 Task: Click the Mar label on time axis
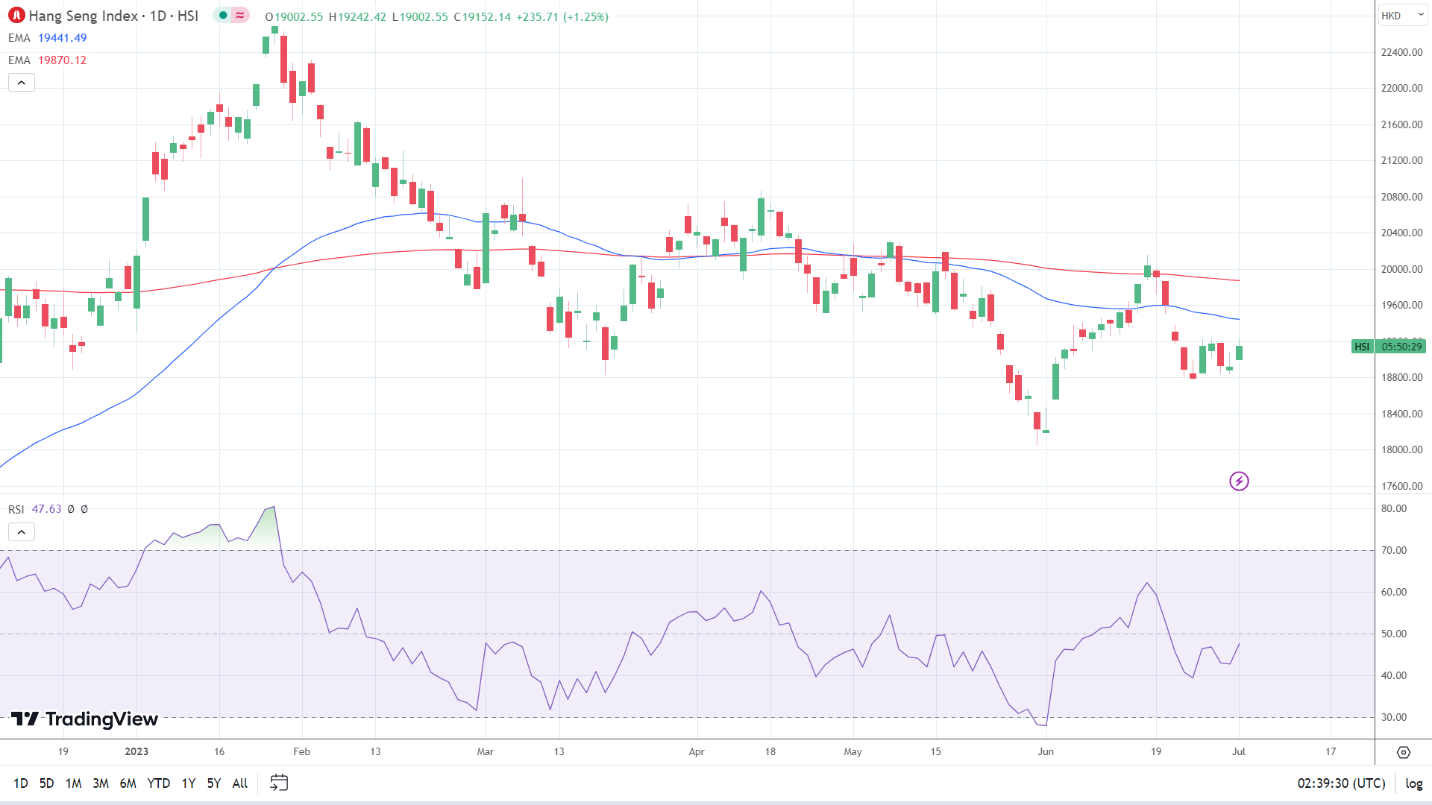(485, 751)
